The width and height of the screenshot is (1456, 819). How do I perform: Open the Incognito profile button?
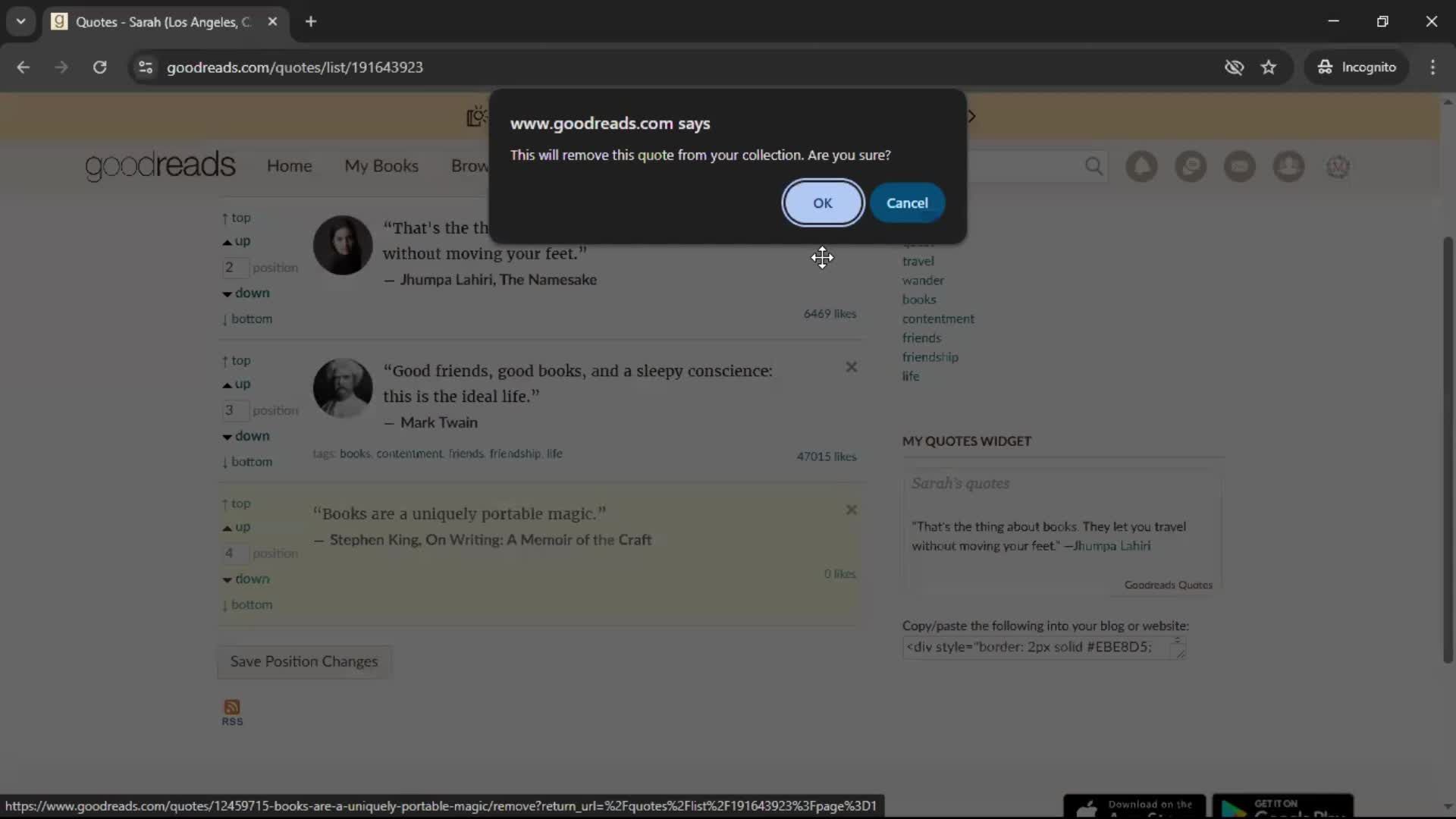tap(1357, 67)
